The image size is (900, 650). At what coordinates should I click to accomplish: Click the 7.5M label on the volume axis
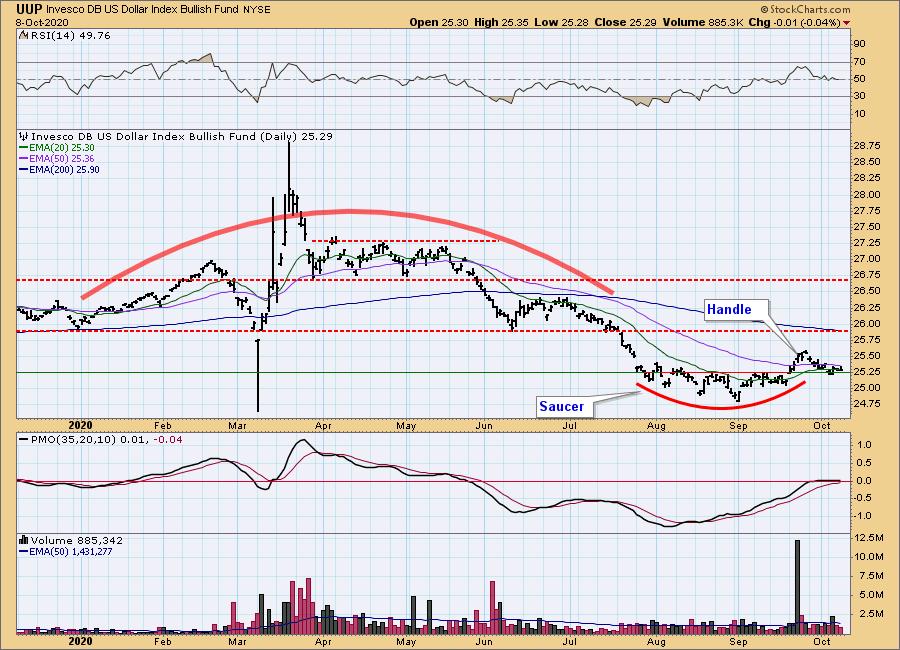click(871, 576)
